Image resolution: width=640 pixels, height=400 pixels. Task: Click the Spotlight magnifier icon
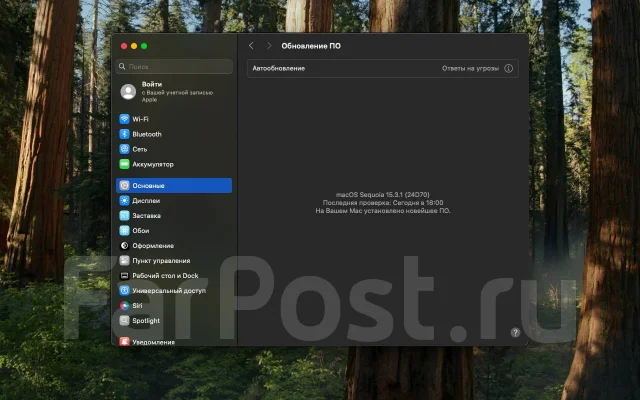tap(124, 320)
